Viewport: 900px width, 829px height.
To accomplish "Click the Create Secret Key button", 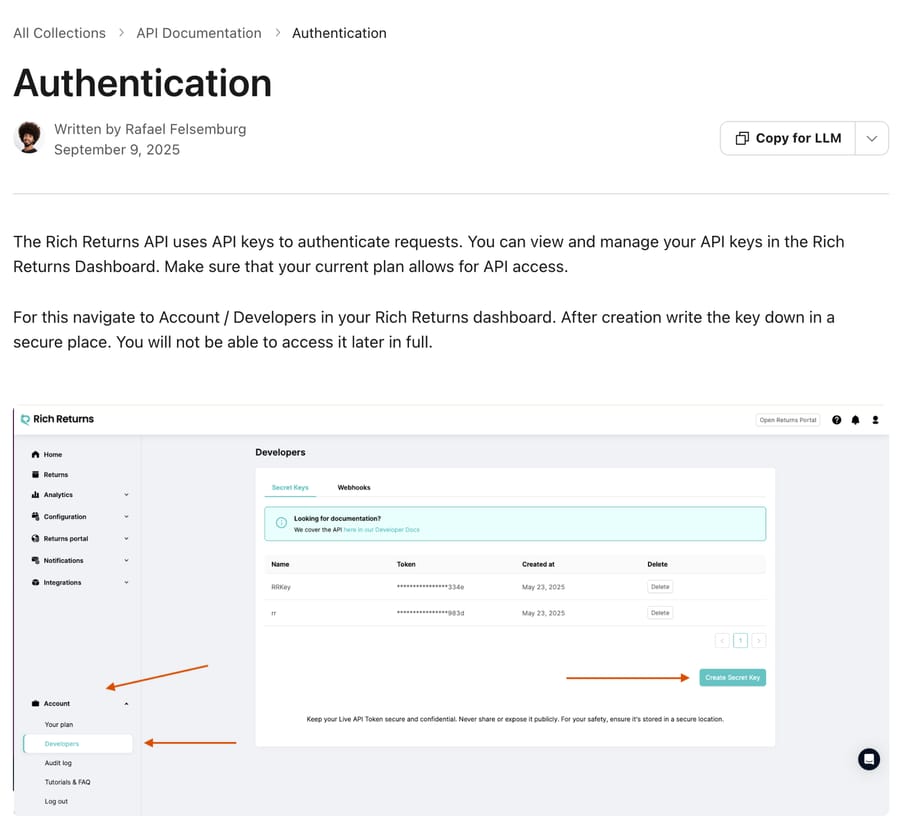I will (732, 677).
